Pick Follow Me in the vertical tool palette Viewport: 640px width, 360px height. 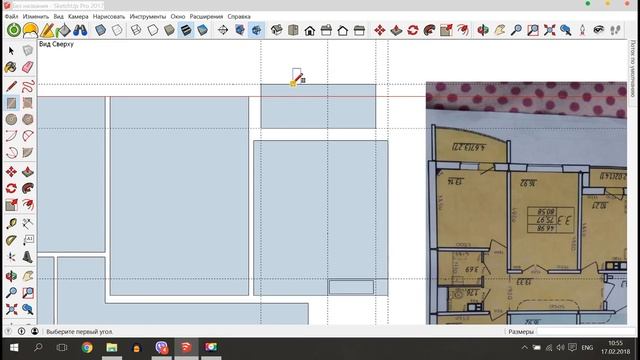[x=28, y=188]
